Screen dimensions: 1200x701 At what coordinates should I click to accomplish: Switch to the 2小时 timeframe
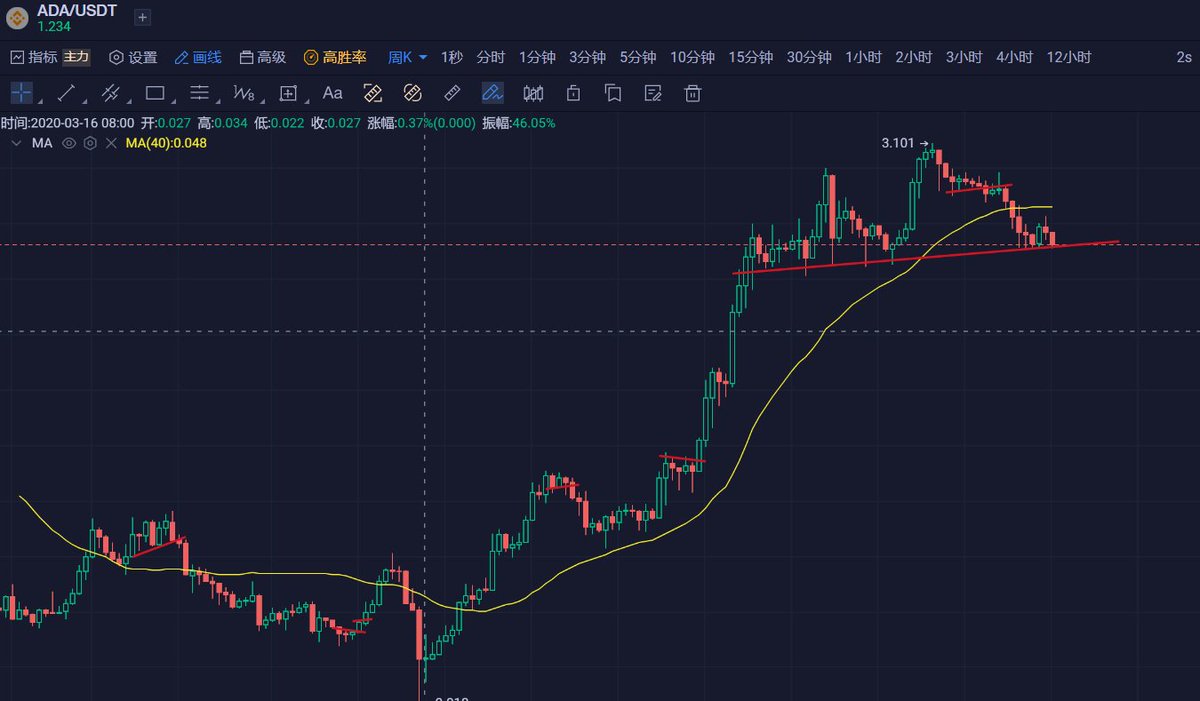coord(913,57)
